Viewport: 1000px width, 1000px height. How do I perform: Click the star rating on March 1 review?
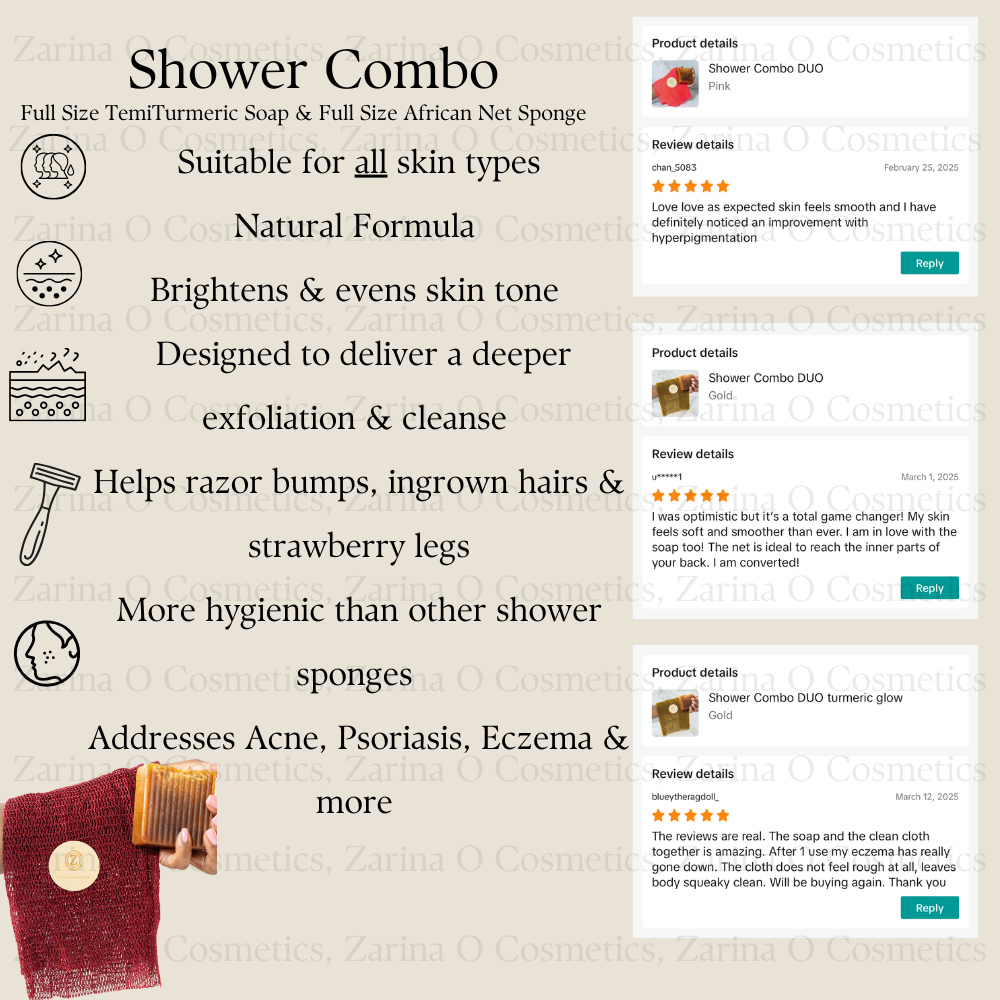690,496
